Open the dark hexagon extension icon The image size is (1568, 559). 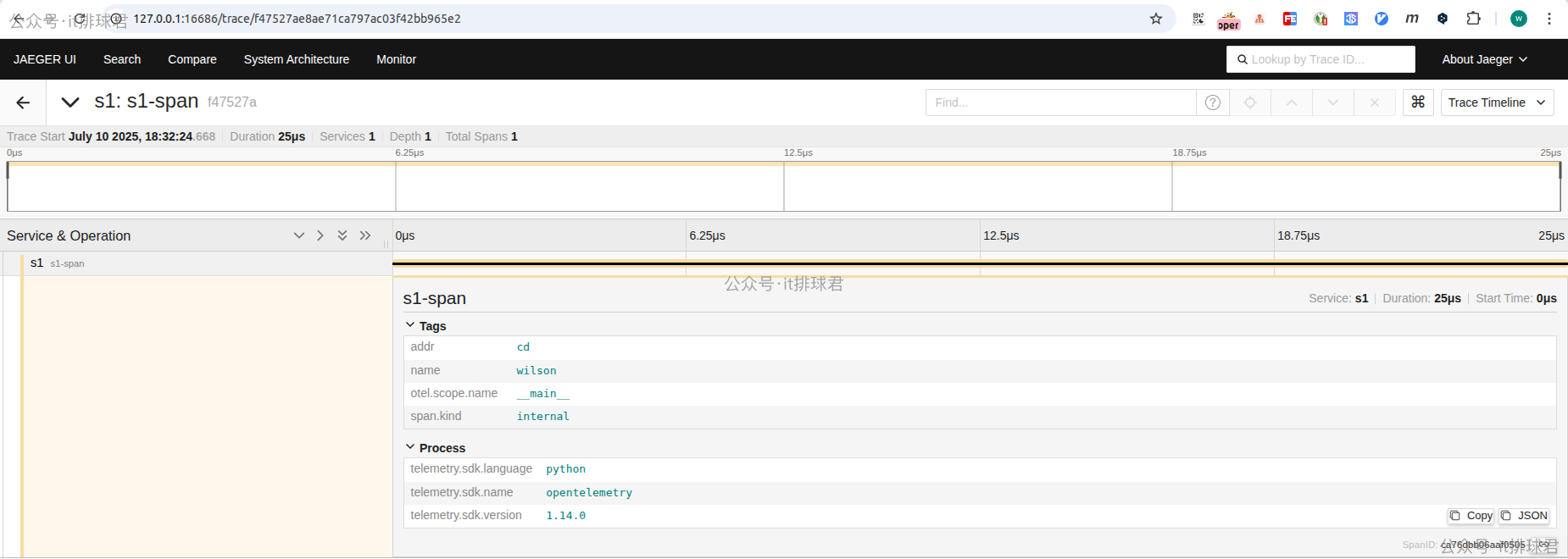coord(1443,19)
